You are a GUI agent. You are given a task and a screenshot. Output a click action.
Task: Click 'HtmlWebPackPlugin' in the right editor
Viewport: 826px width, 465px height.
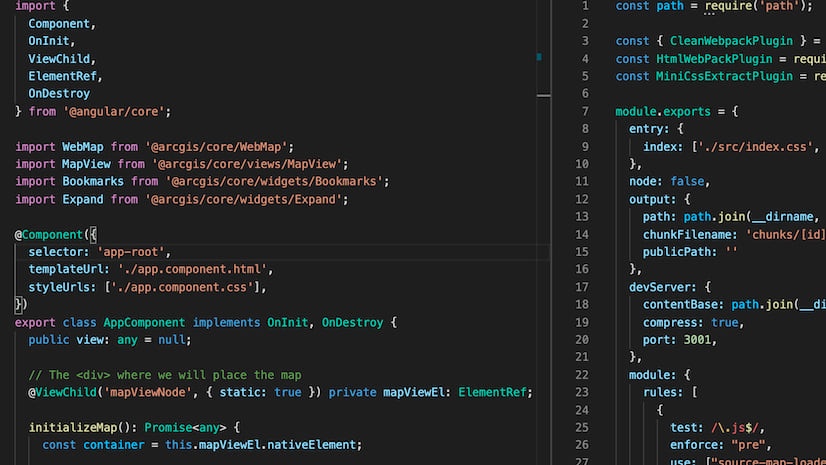(x=714, y=59)
